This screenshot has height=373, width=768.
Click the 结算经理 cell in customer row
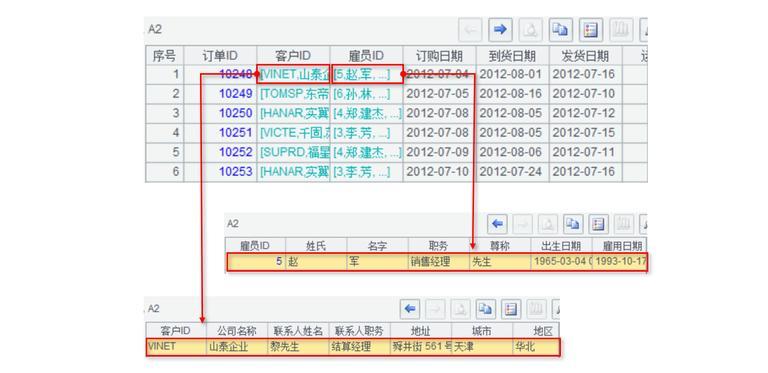359,347
